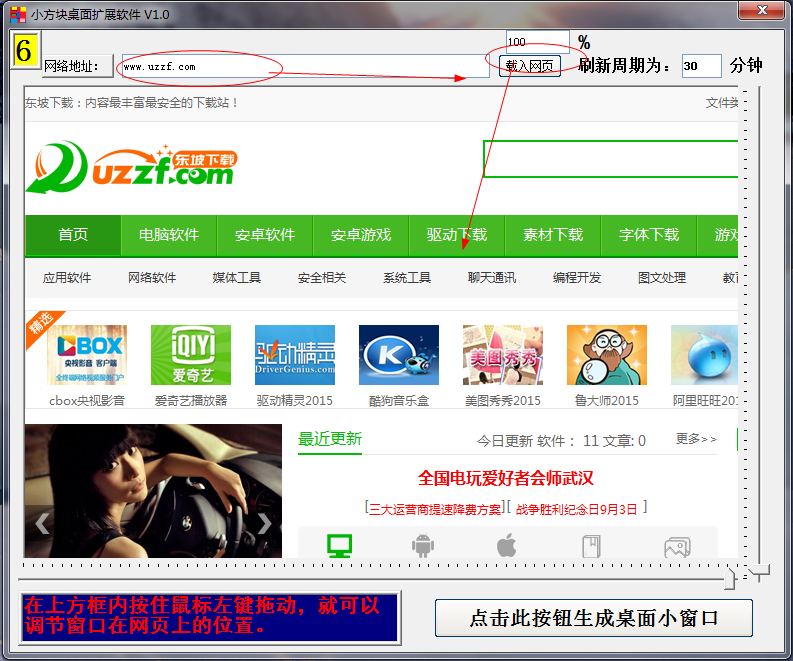Click the refresh period field showing 30
Image resolution: width=793 pixels, height=661 pixels.
pyautogui.click(x=701, y=66)
